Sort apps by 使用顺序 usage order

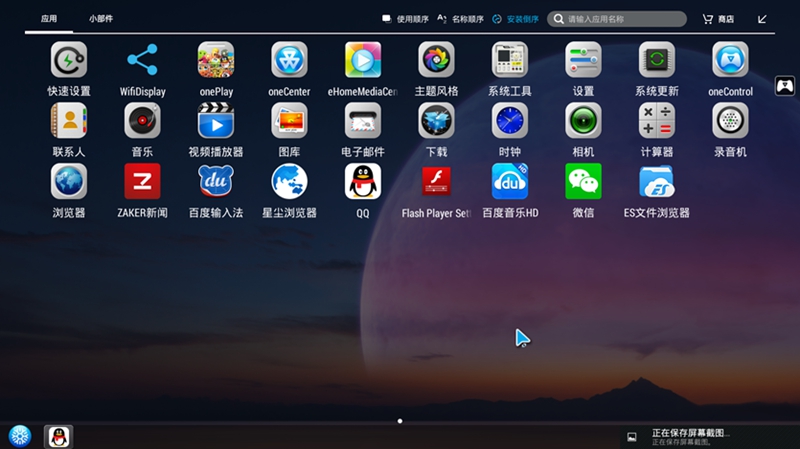pos(406,19)
